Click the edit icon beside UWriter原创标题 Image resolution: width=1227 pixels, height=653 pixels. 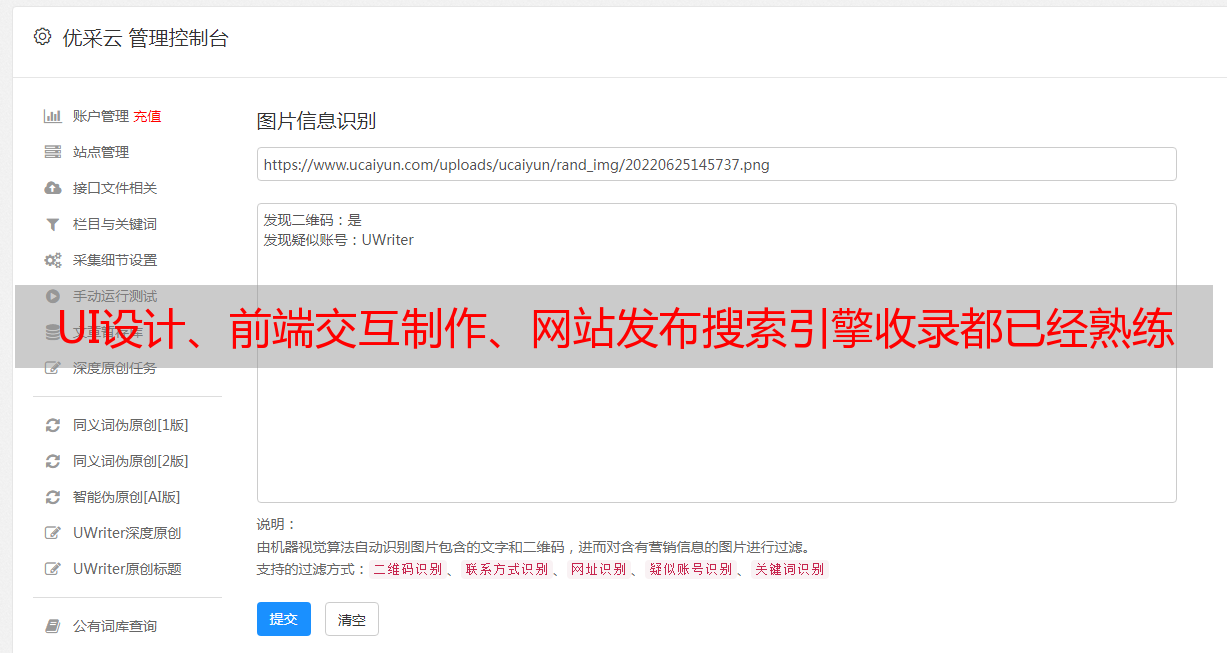coord(53,569)
